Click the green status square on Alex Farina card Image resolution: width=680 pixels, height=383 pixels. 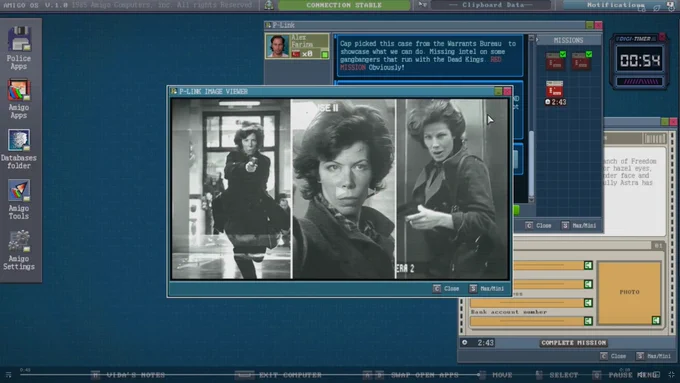click(324, 54)
